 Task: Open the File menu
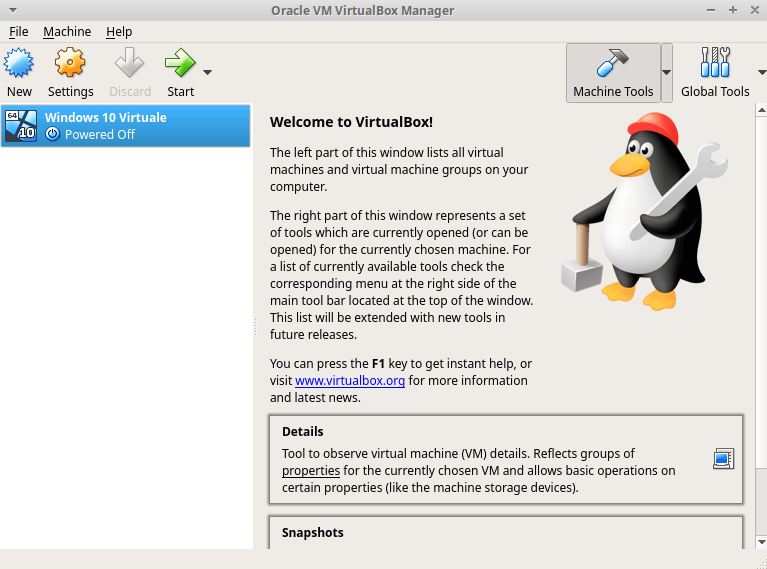click(x=19, y=32)
